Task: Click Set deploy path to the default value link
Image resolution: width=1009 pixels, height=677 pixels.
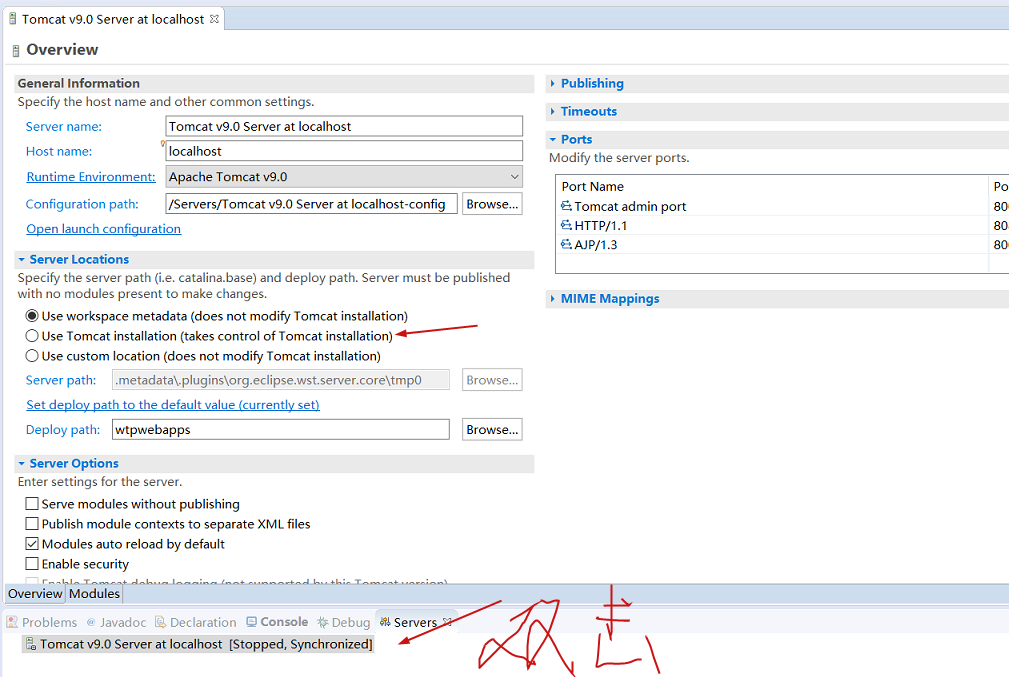Action: [173, 405]
